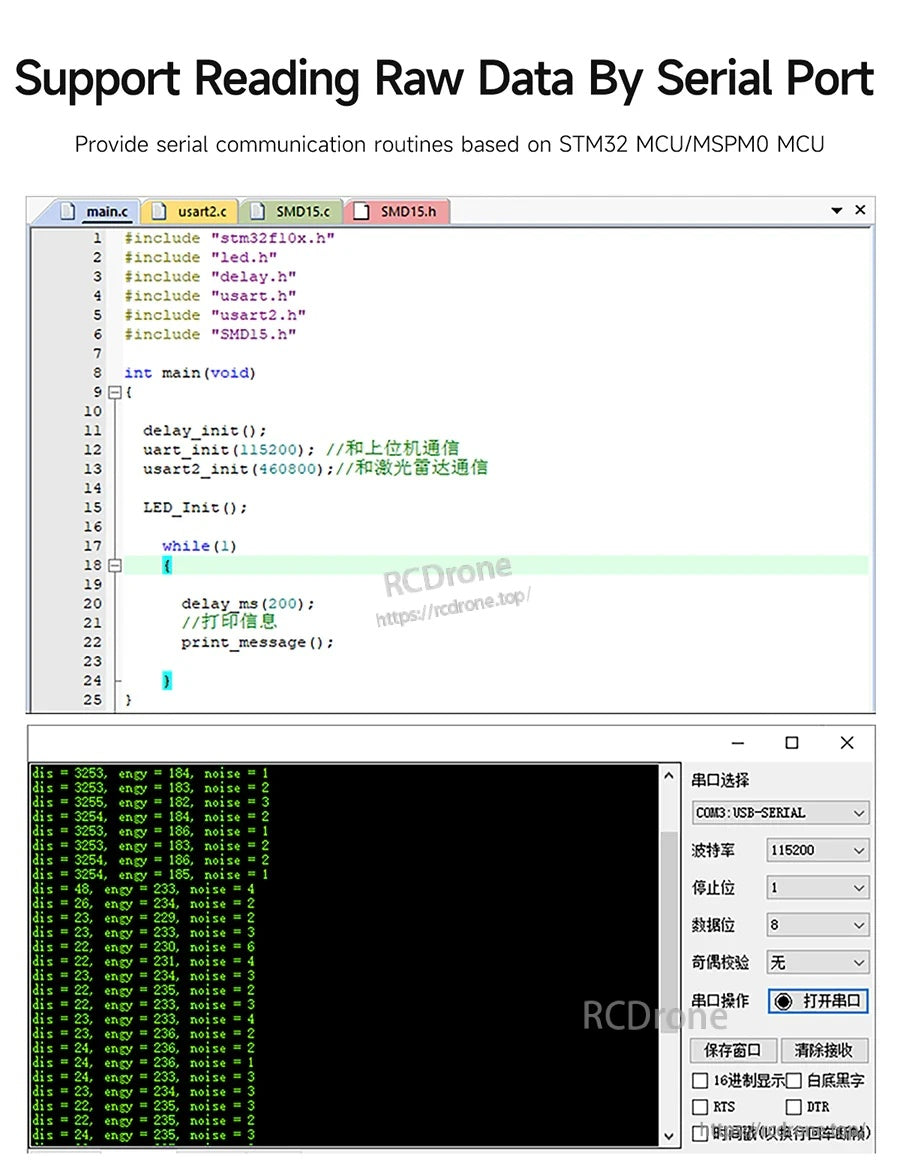Click the line 'uart_init(115200);'

tap(229, 450)
